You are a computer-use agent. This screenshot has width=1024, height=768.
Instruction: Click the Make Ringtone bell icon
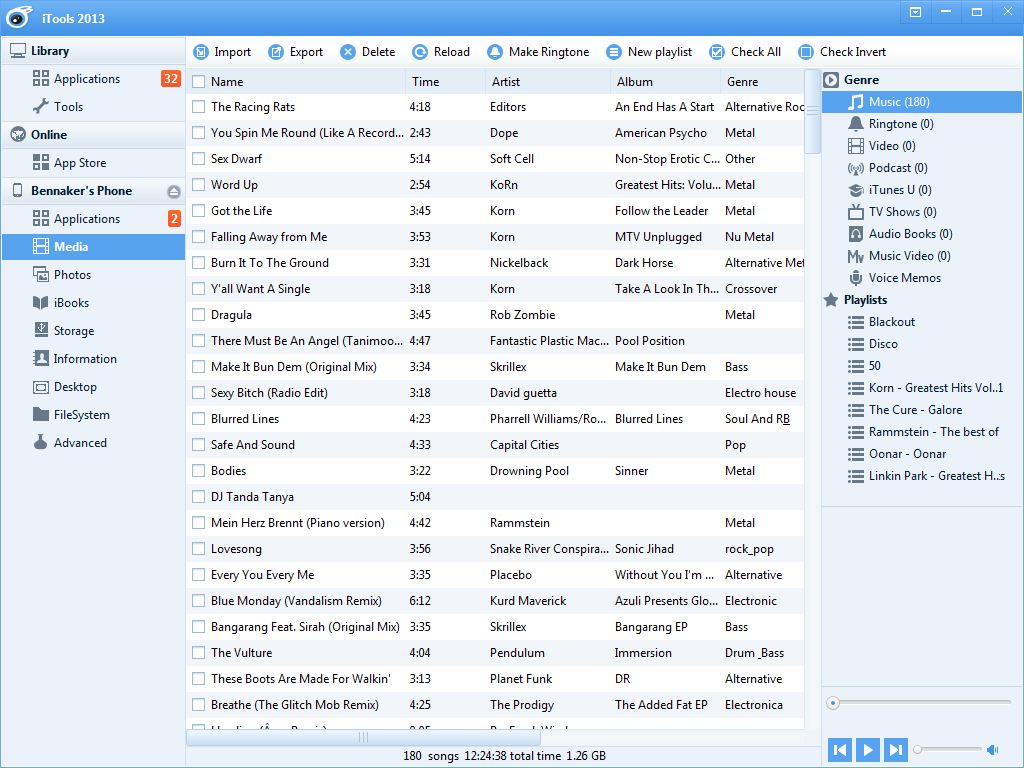pos(495,52)
